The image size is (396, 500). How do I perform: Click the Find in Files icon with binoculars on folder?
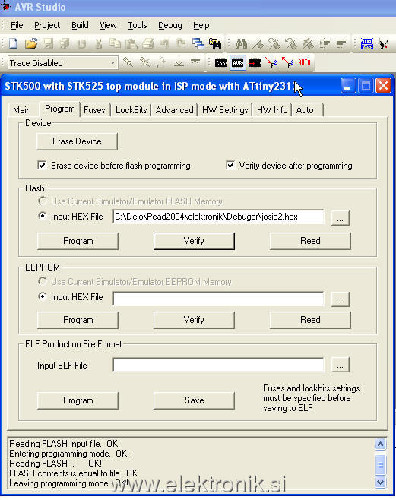[x=215, y=44]
